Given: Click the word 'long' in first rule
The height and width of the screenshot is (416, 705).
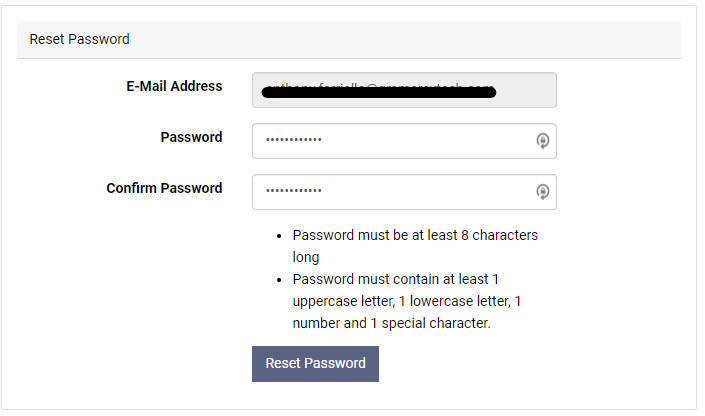Looking at the screenshot, I should pos(306,257).
